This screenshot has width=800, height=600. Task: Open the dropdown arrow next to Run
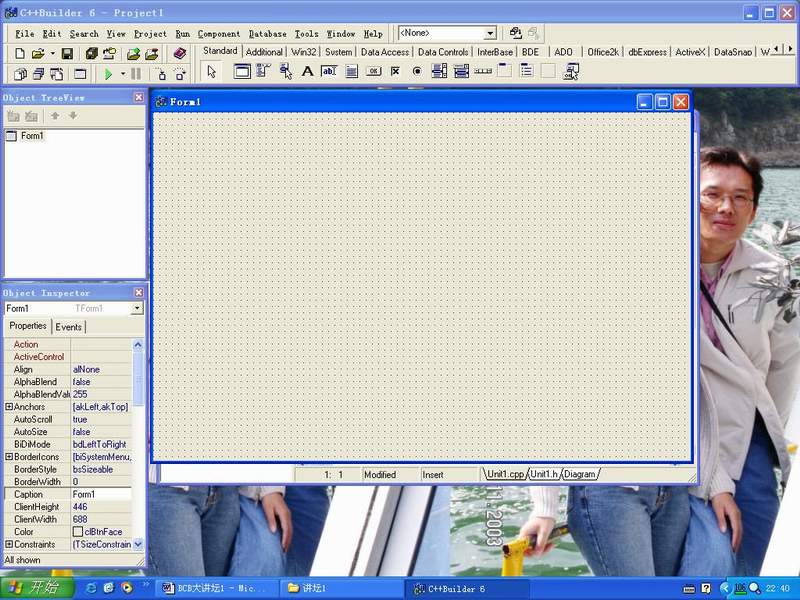tap(123, 74)
